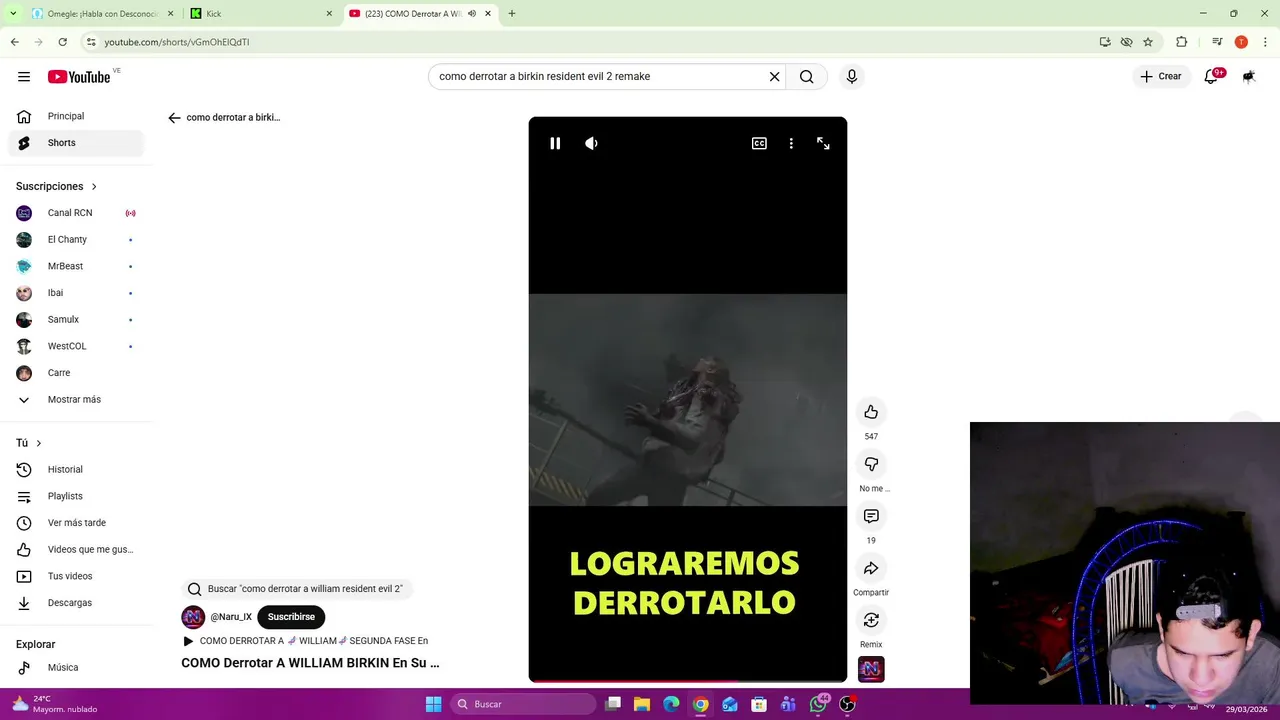Open Ibai channel in sidebar
The image size is (1280, 720).
point(76,293)
